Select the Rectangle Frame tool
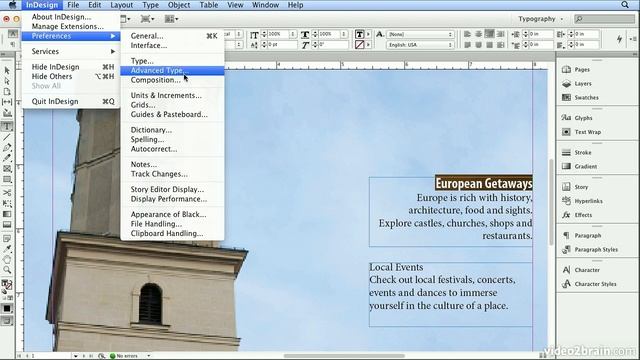 point(7,169)
